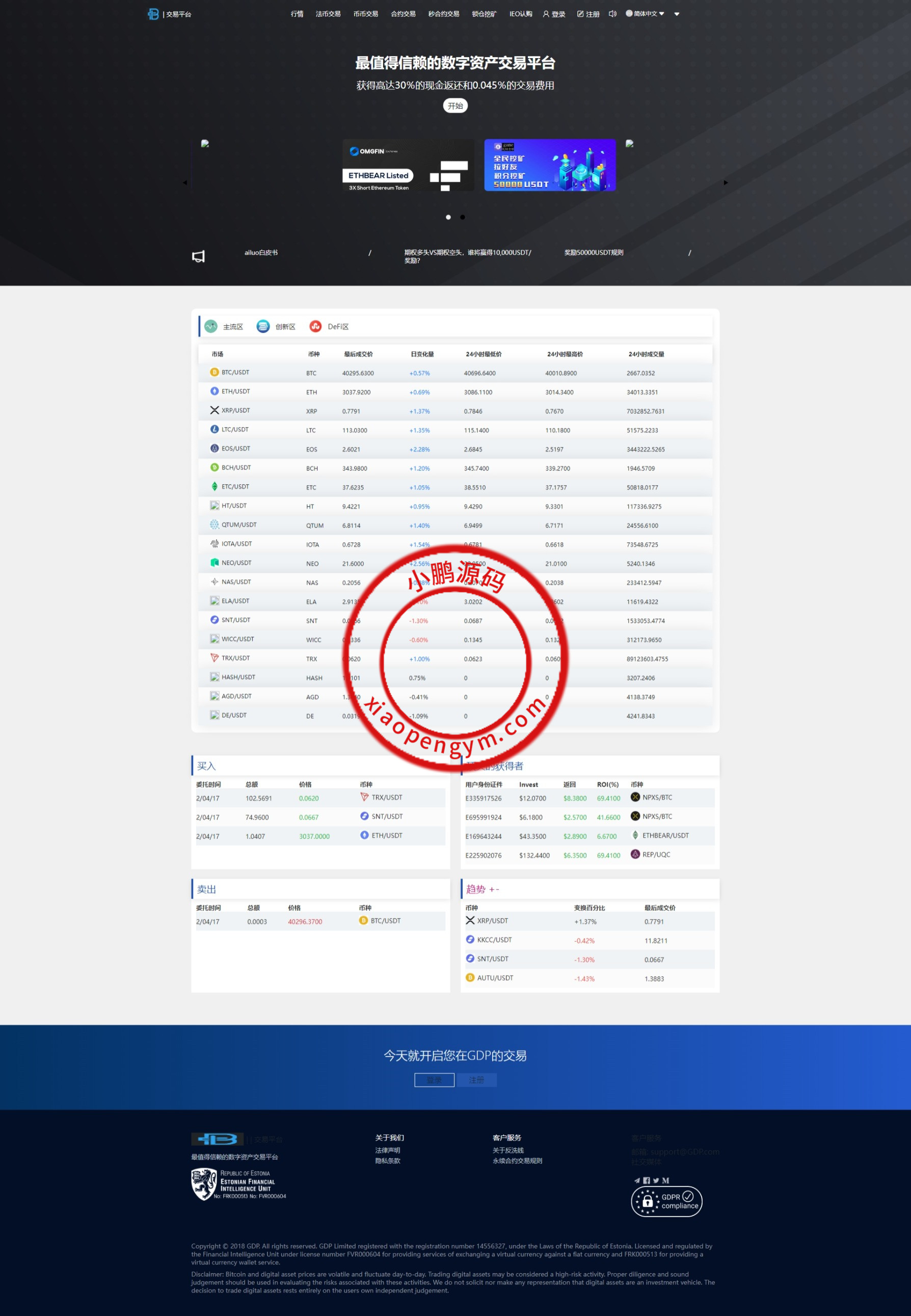
Task: Open the 简体中文 language dropdown
Action: 645,14
